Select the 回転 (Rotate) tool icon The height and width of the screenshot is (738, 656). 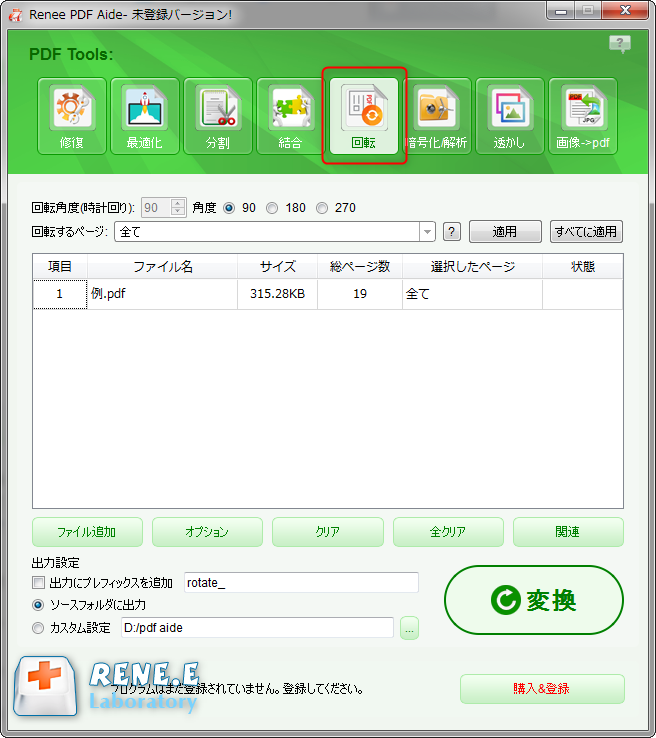(364, 116)
